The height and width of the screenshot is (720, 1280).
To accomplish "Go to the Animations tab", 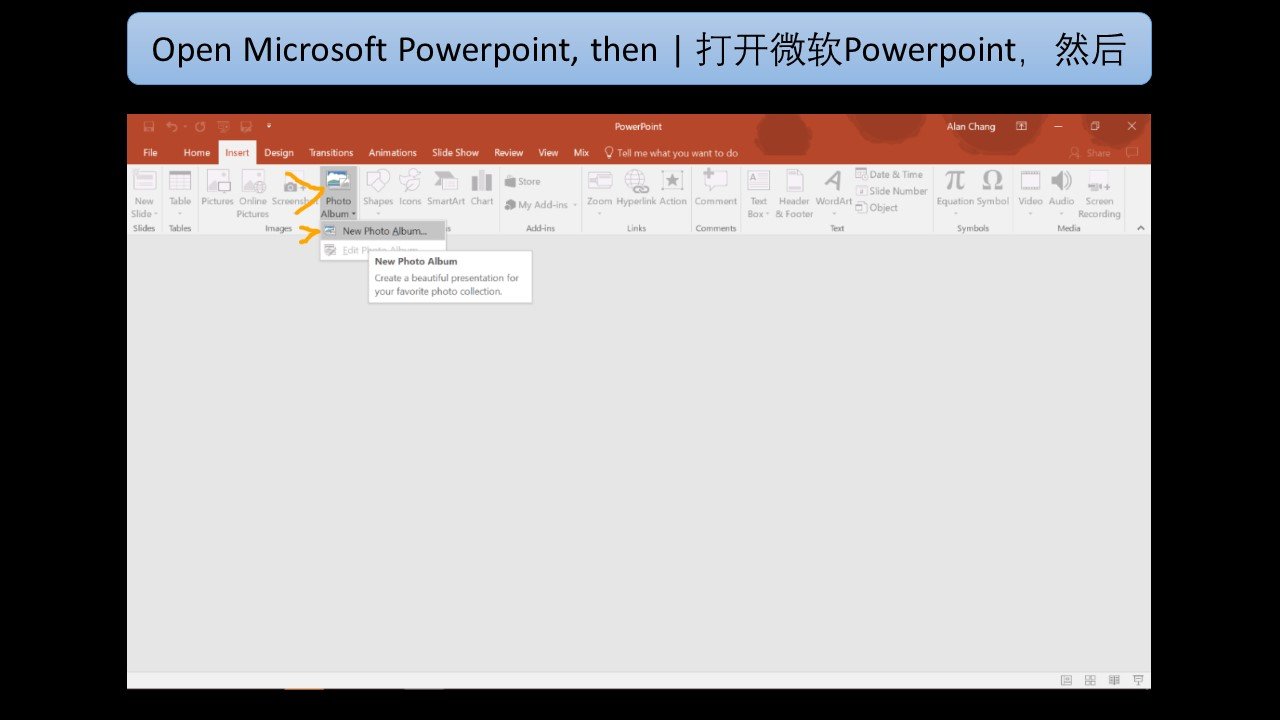I will coord(392,153).
